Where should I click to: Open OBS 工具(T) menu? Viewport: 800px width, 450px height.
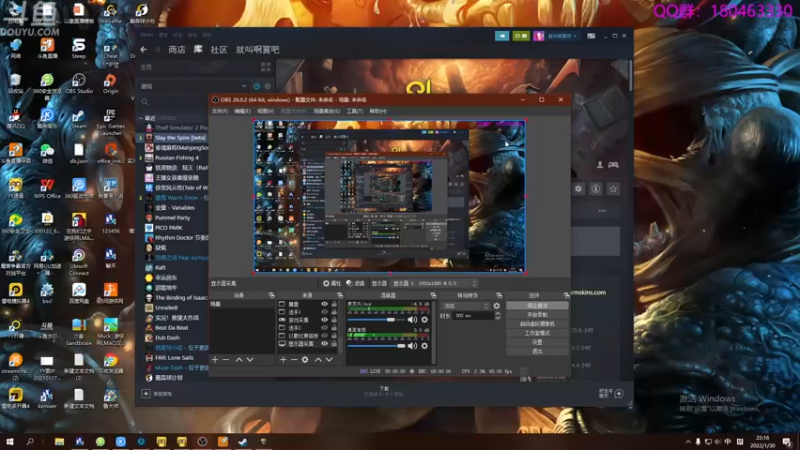click(x=355, y=111)
